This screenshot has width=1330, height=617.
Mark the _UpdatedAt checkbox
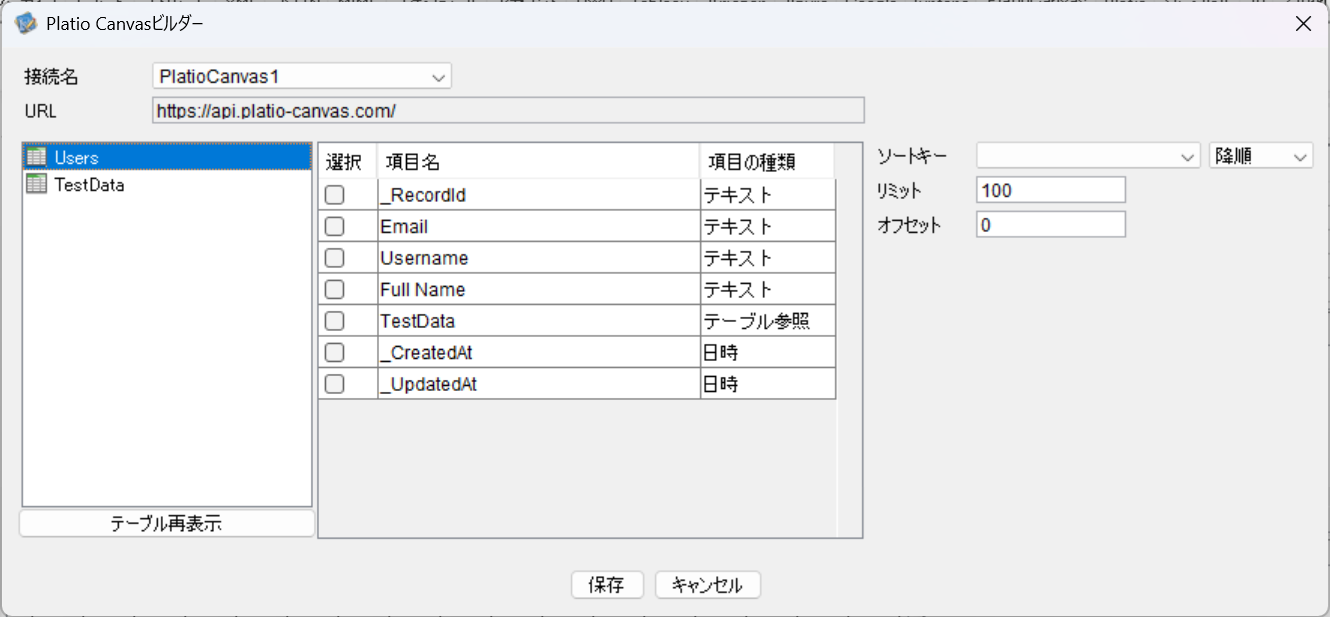point(335,384)
